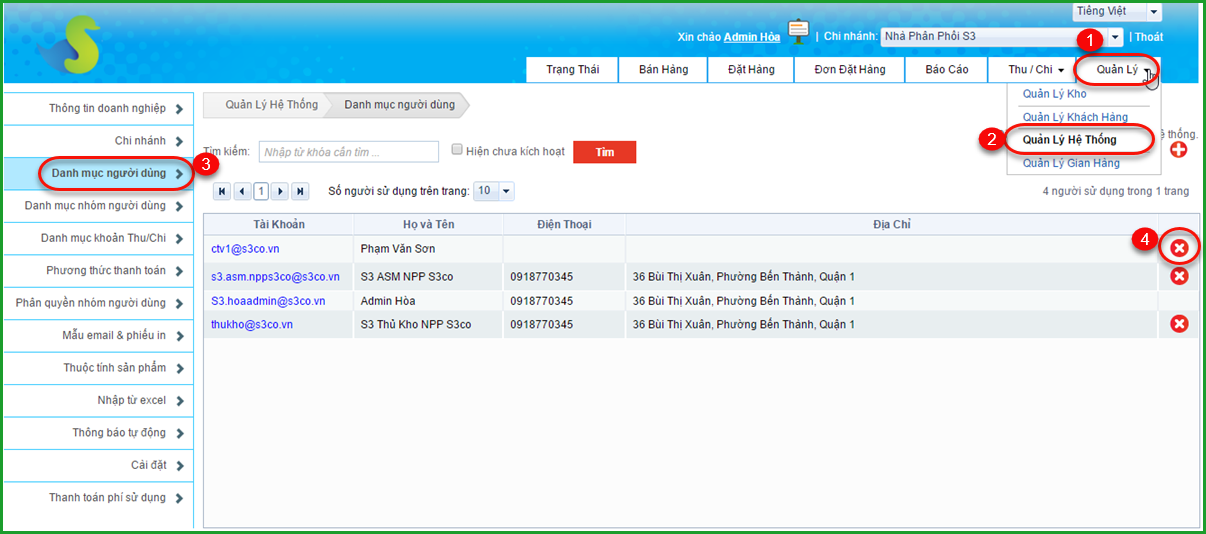The image size is (1206, 534).
Task: Select 'Quản Lý Kho' from the dropdown menu
Action: (x=1054, y=94)
